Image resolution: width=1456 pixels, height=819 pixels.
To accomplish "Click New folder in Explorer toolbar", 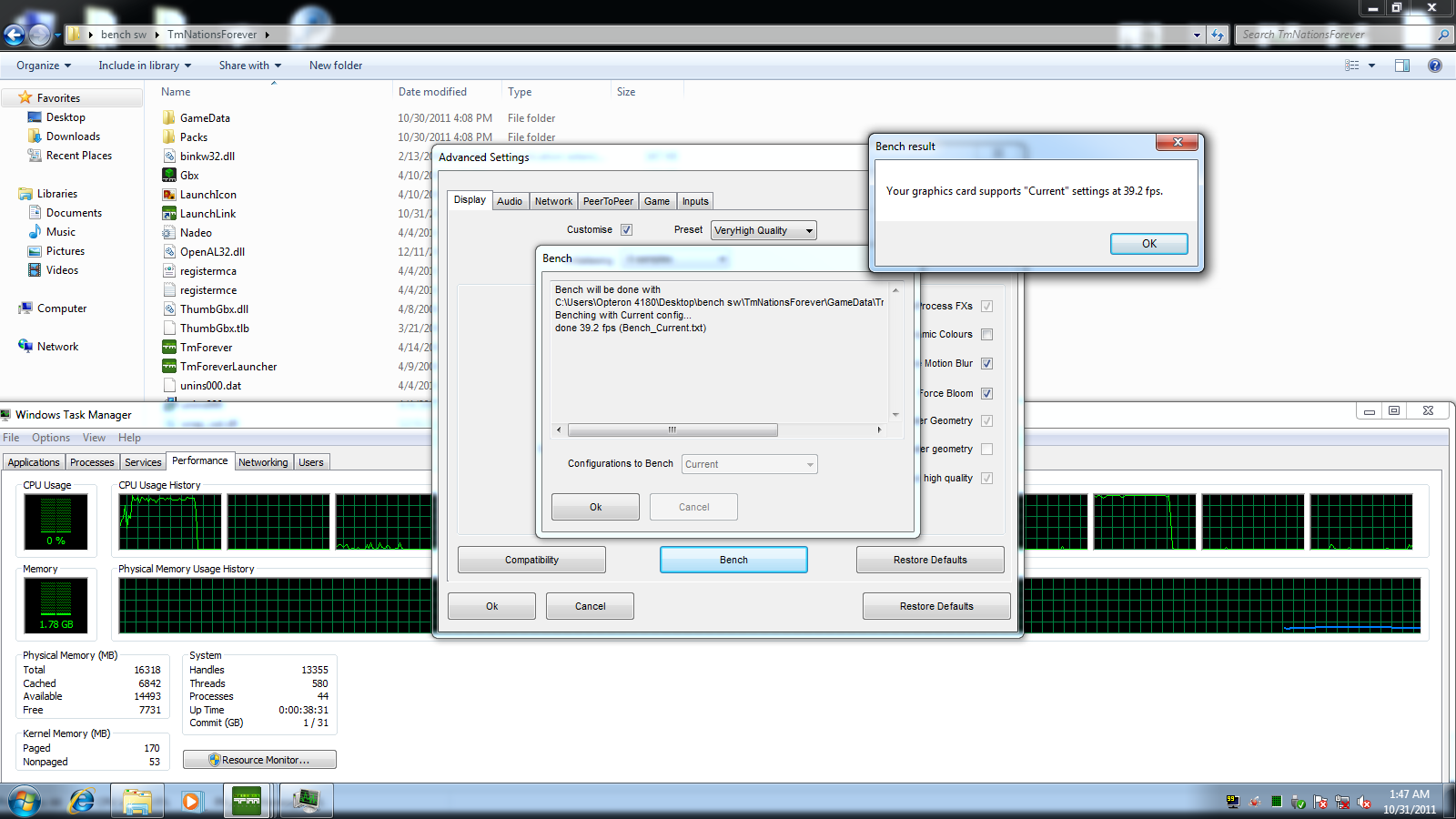I will click(336, 66).
